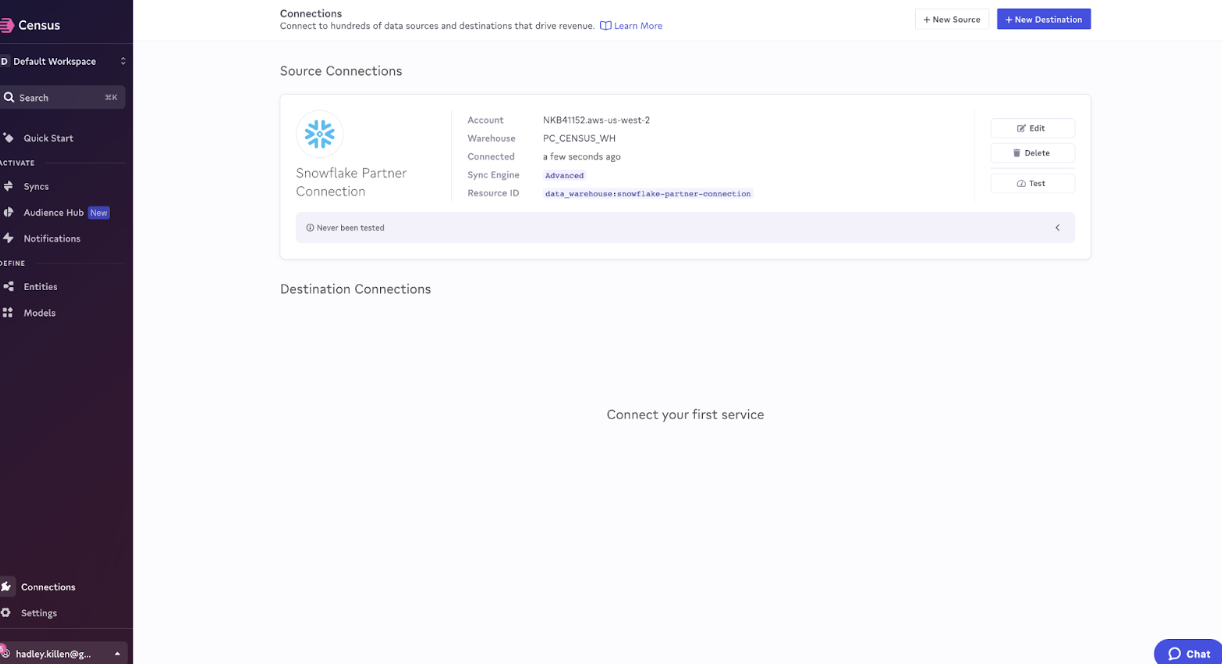Select the Syncs icon in the sidebar
The image size is (1226, 668).
(x=10, y=186)
